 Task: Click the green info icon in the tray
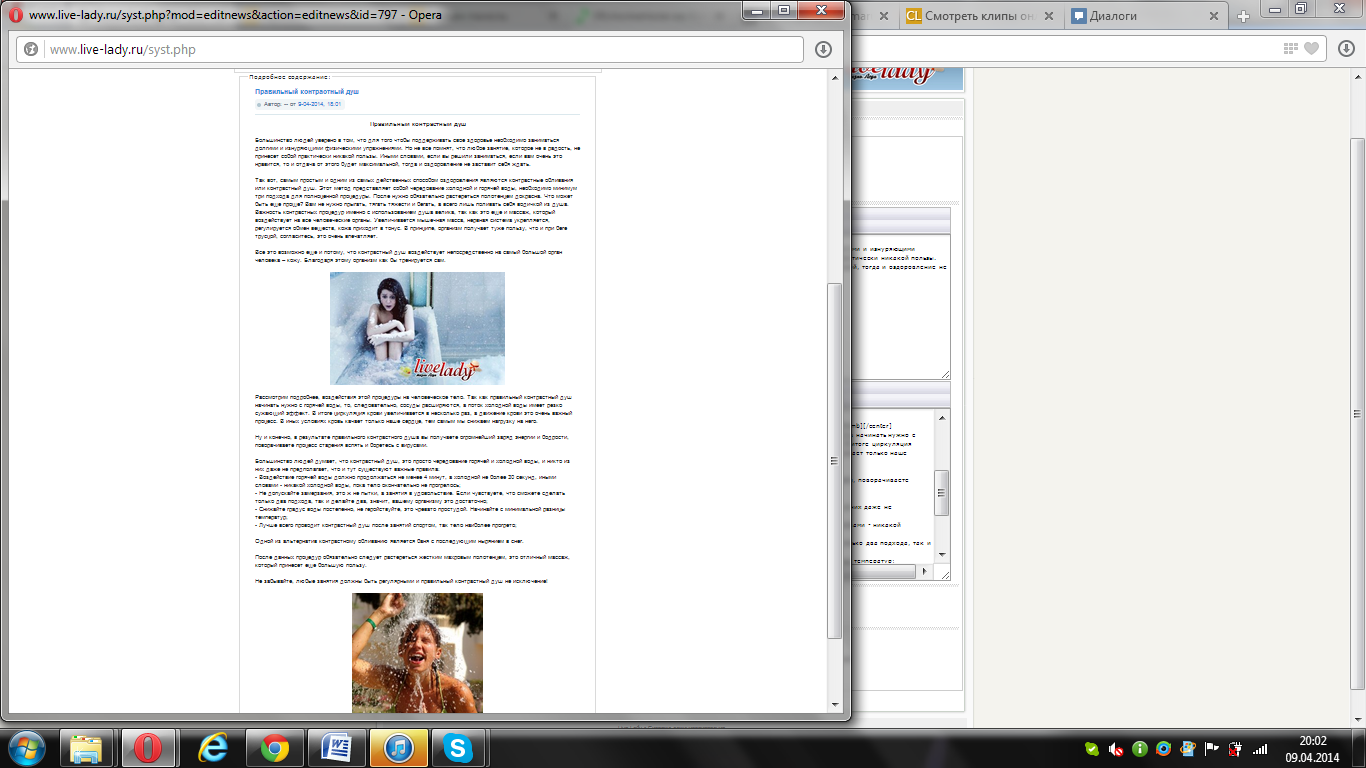1140,749
